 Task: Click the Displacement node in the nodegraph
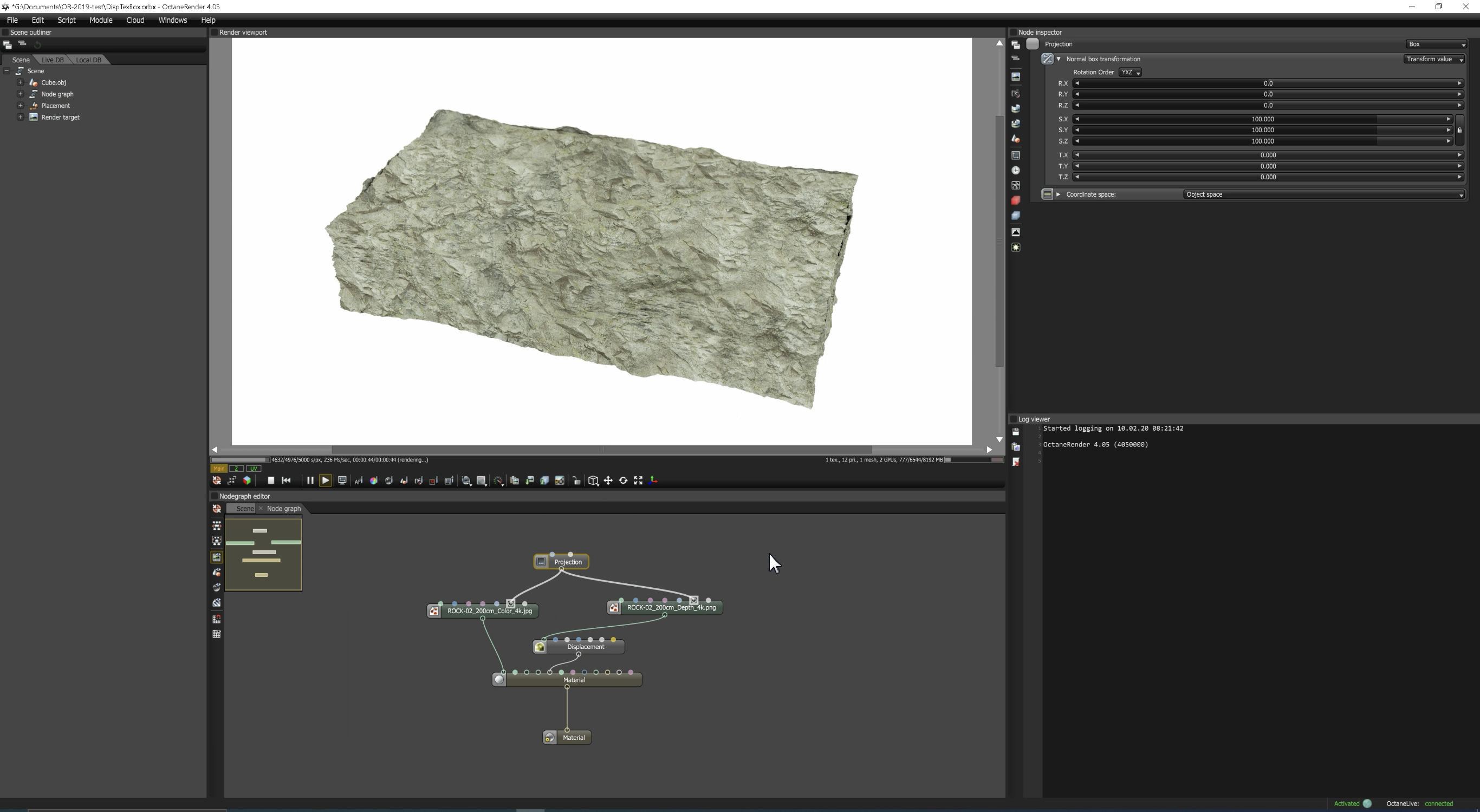[585, 646]
